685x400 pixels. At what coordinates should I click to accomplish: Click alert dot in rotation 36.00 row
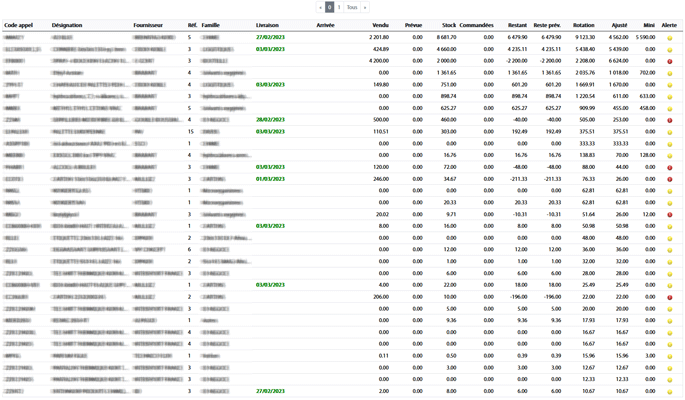(x=669, y=250)
